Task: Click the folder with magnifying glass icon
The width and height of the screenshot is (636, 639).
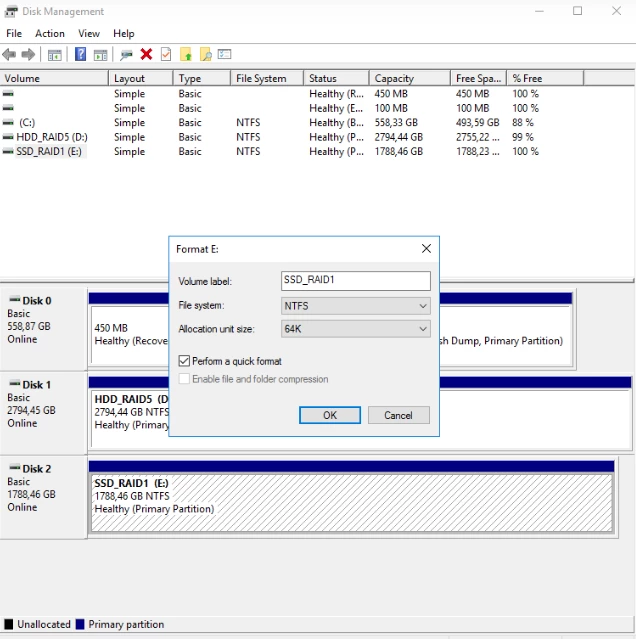Action: 206,54
